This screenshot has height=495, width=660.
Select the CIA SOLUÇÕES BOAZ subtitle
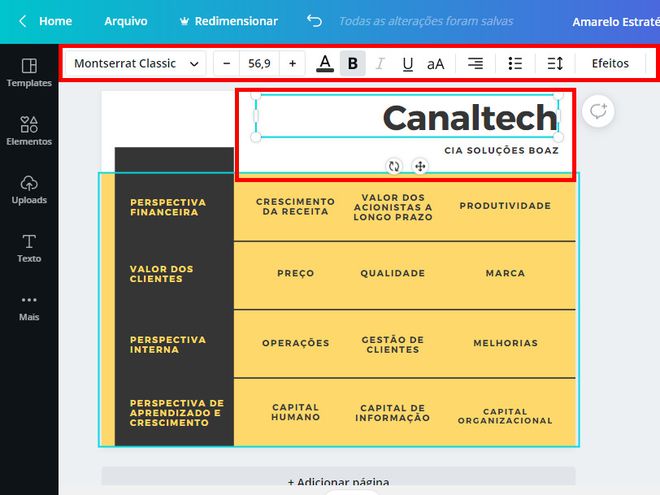click(x=501, y=150)
